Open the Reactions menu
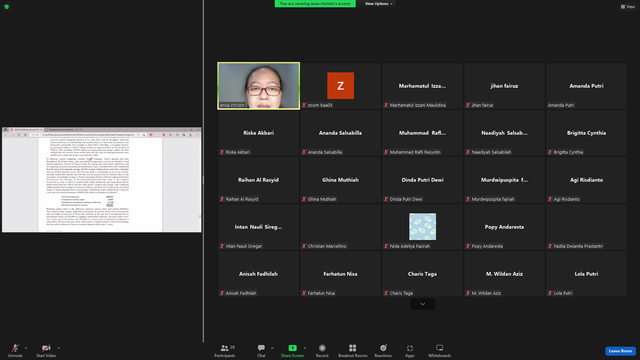Viewport: 640px width, 360px height. (383, 350)
